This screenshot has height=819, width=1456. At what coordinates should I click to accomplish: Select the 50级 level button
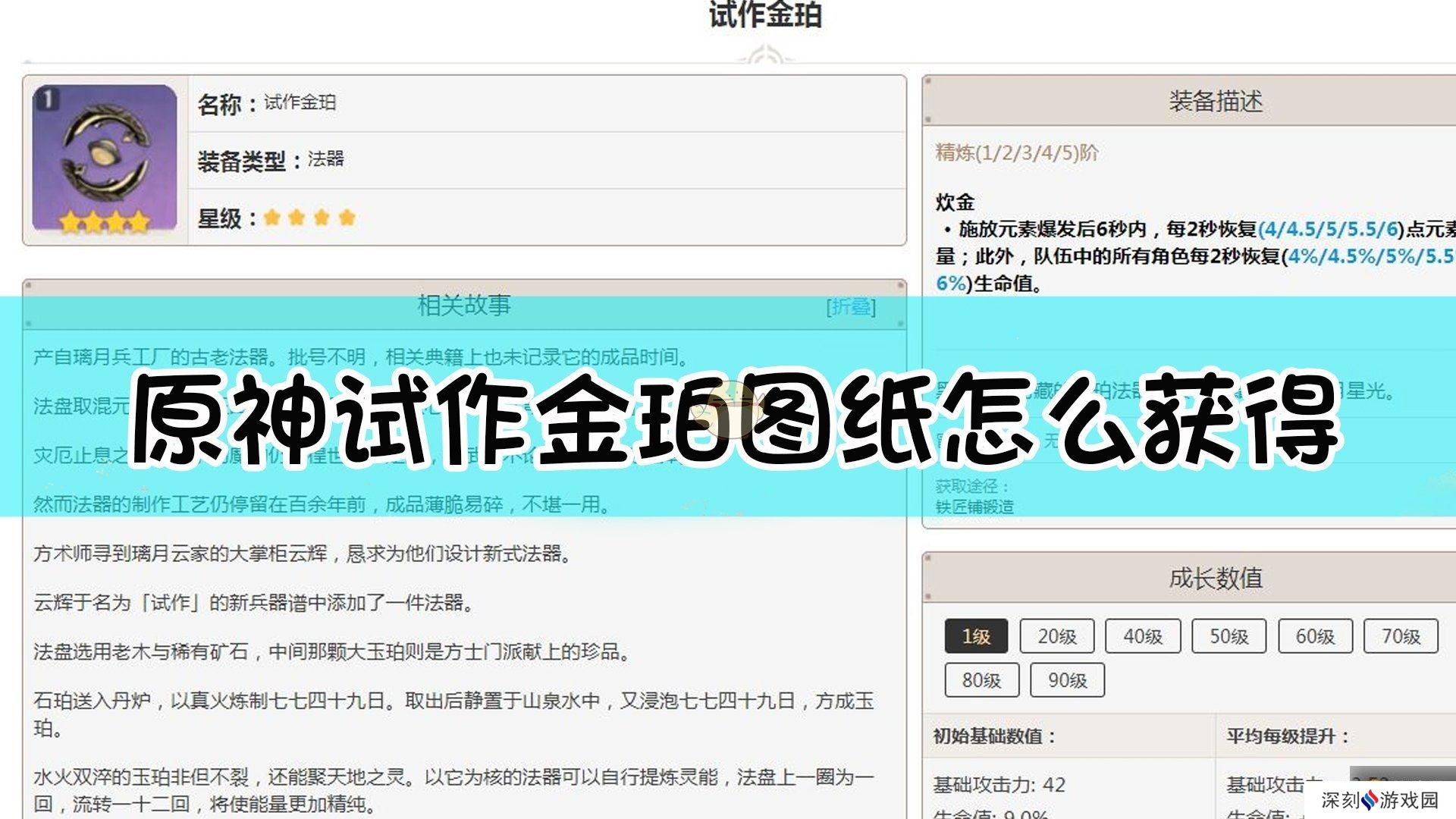click(1229, 636)
